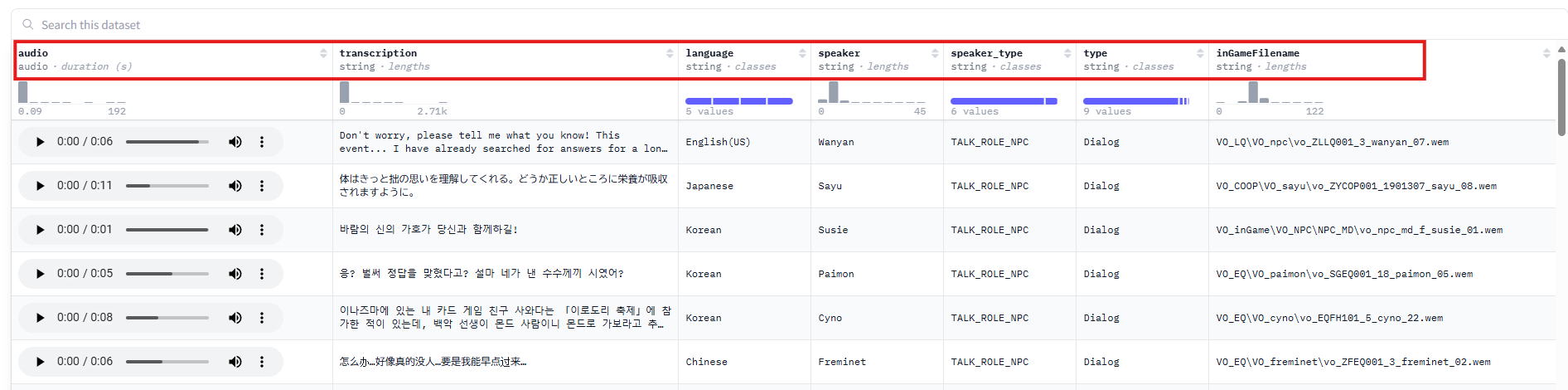
Task: Click the inGameFilename lengths histogram
Action: 1270,92
